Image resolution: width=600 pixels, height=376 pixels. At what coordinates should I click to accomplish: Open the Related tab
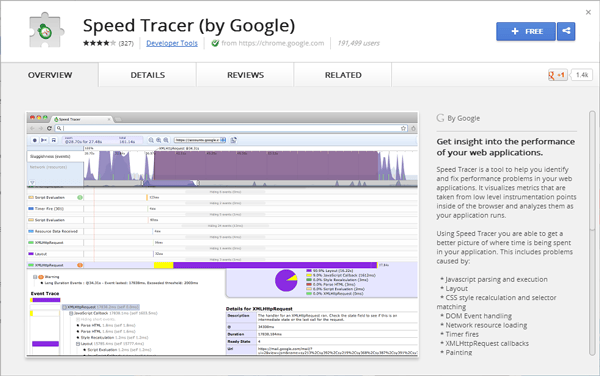point(343,75)
